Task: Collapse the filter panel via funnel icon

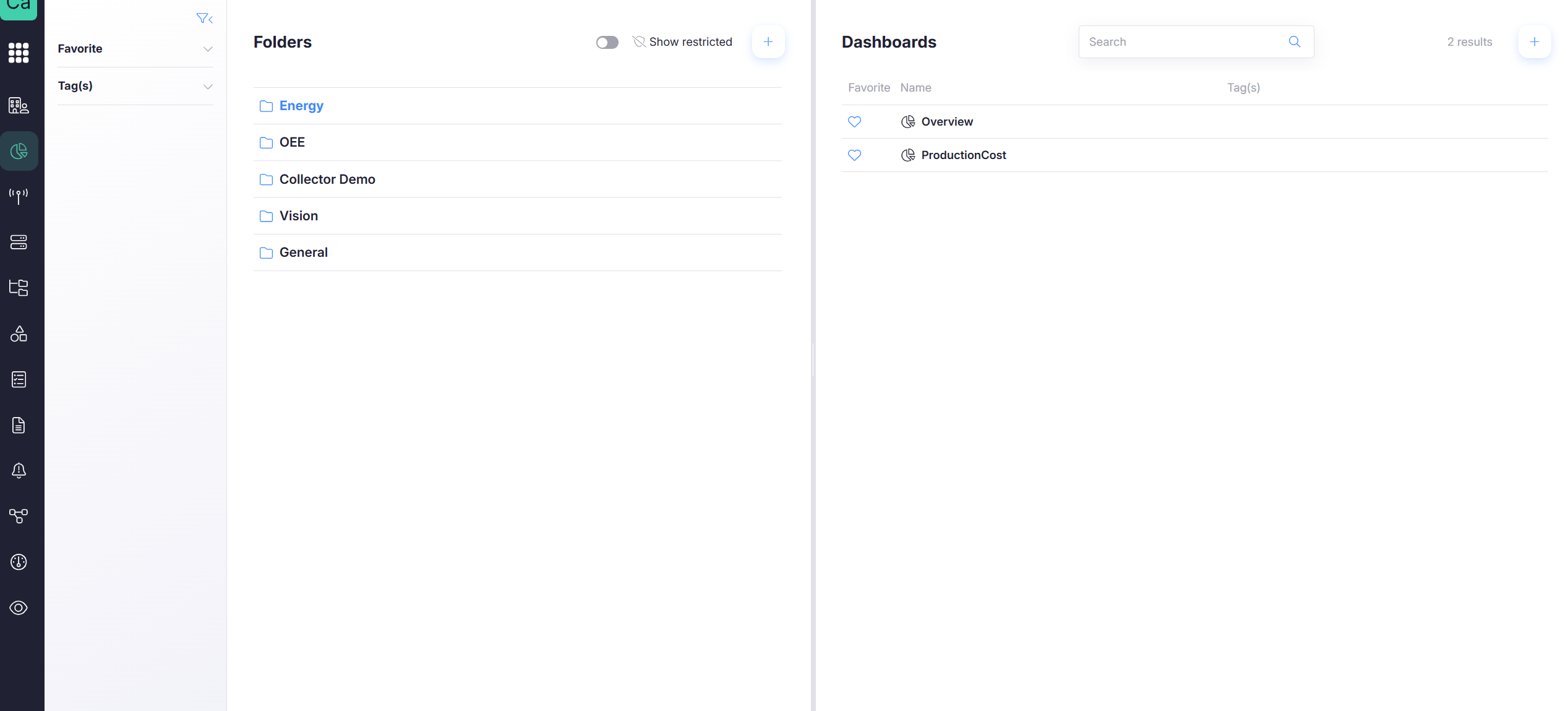Action: coord(205,19)
